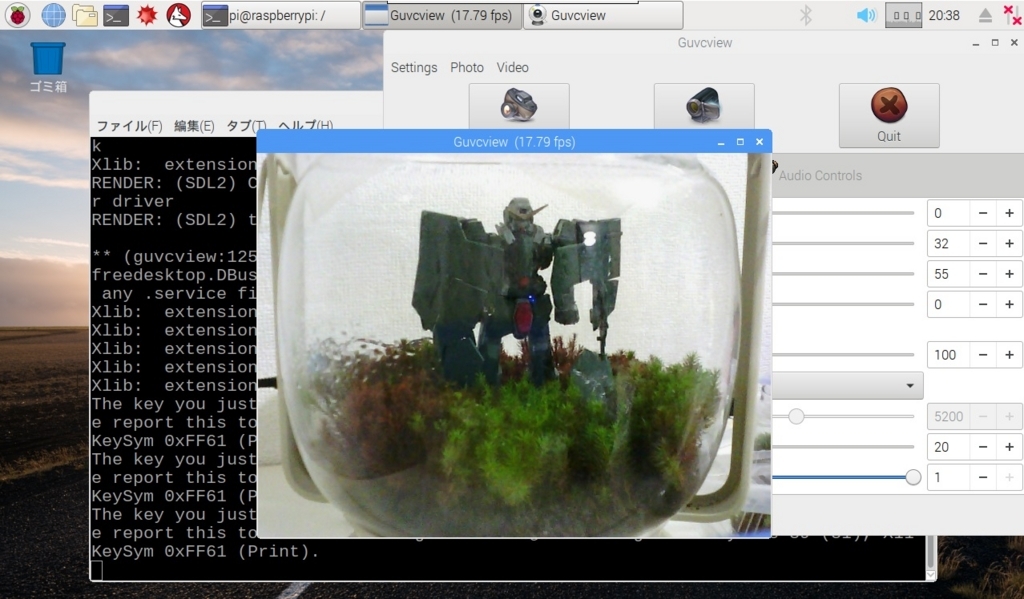Decrease the value showing 1

pyautogui.click(x=982, y=478)
